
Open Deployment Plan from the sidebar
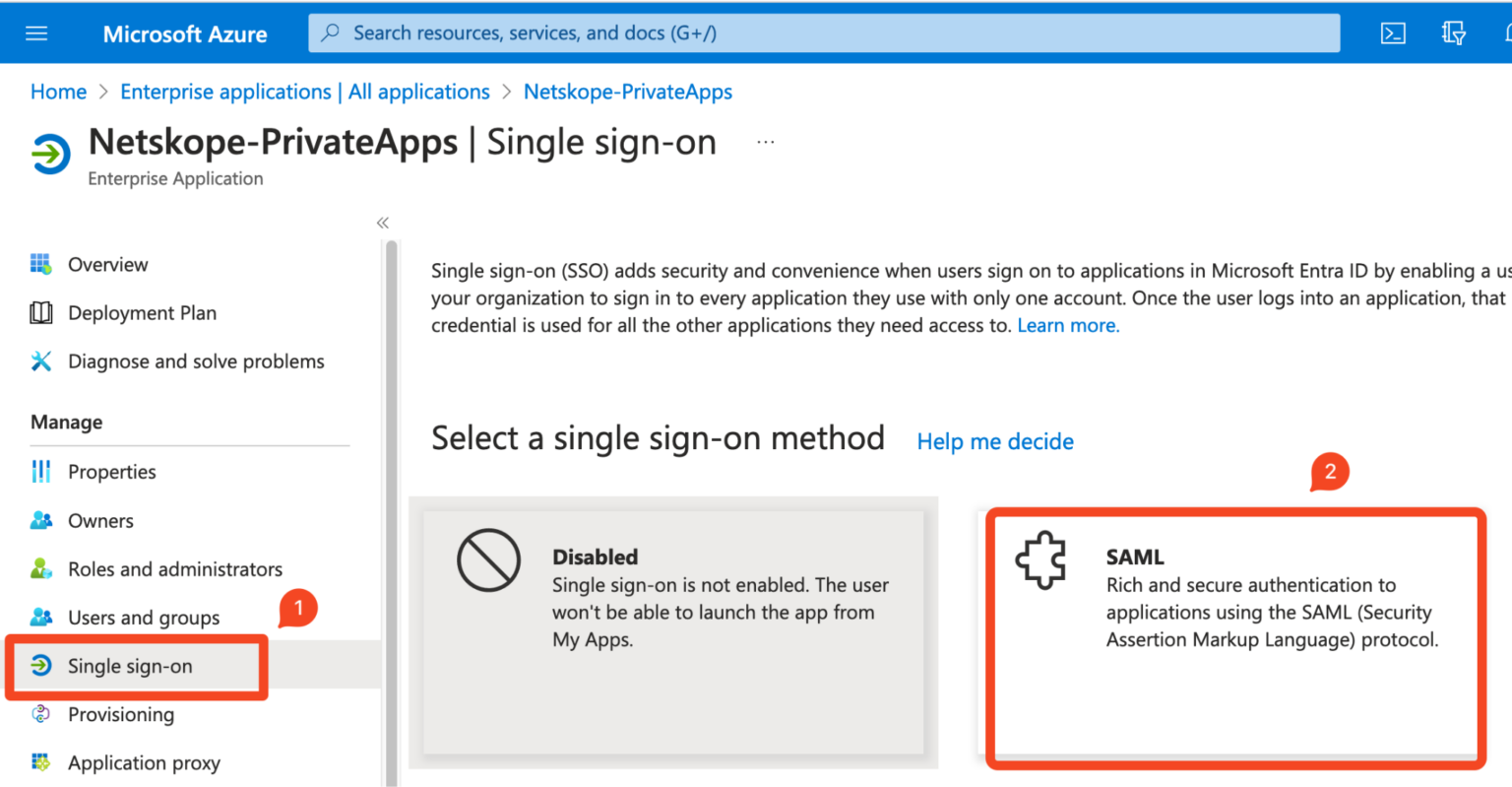coord(142,312)
